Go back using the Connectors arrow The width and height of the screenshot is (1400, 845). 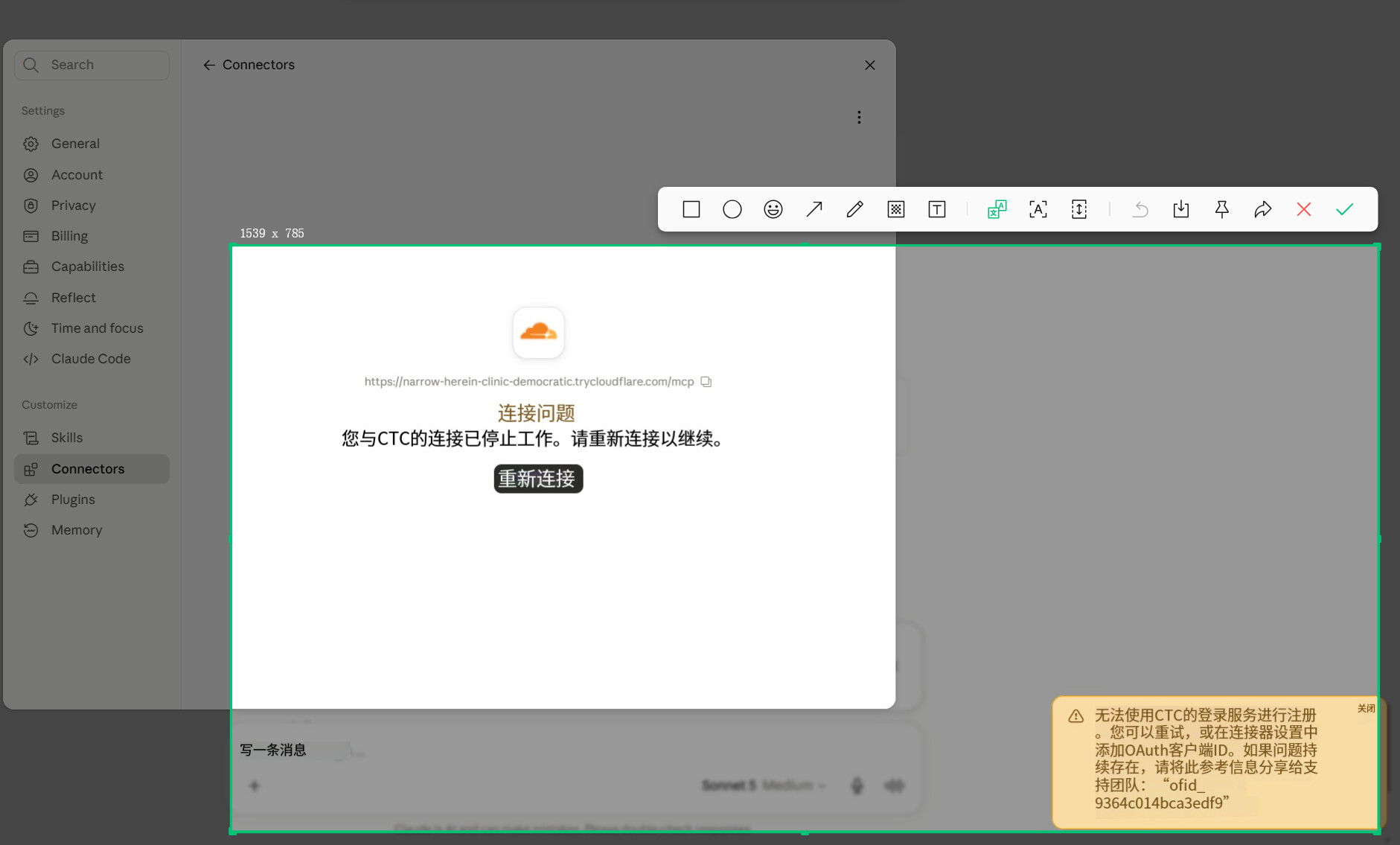(209, 66)
